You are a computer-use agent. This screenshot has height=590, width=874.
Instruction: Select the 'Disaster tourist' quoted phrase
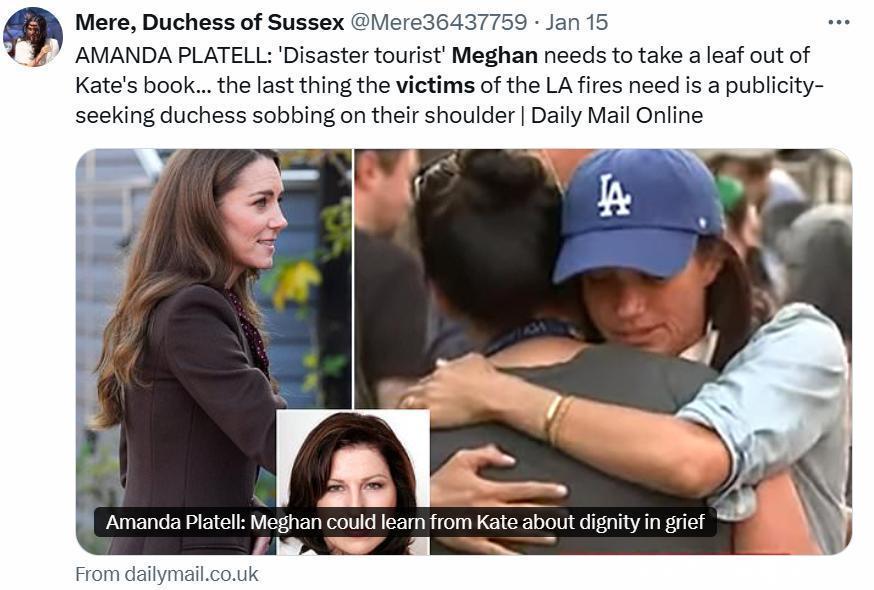361,55
